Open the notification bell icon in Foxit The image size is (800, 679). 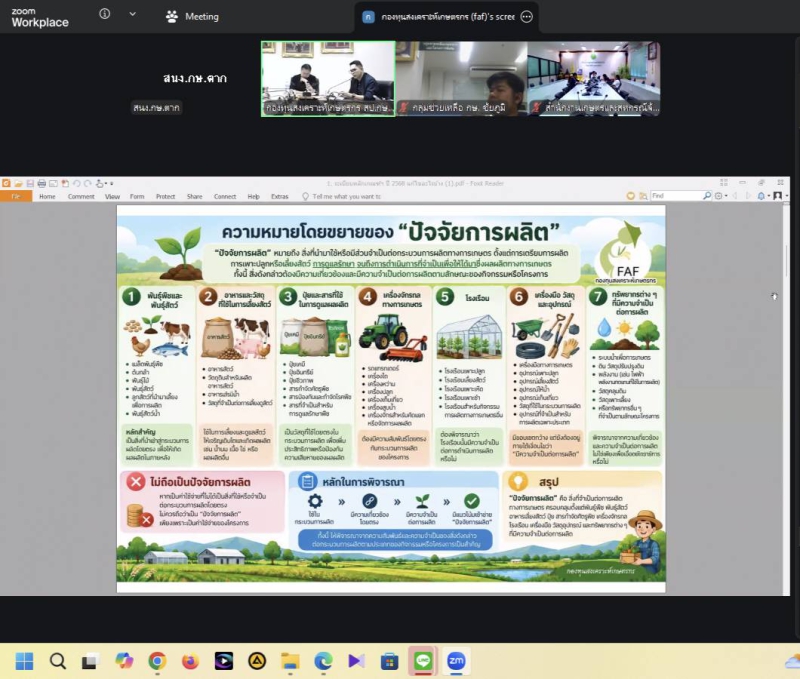coord(761,196)
